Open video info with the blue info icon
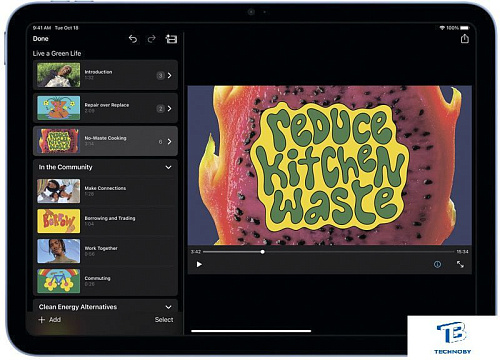 click(437, 264)
